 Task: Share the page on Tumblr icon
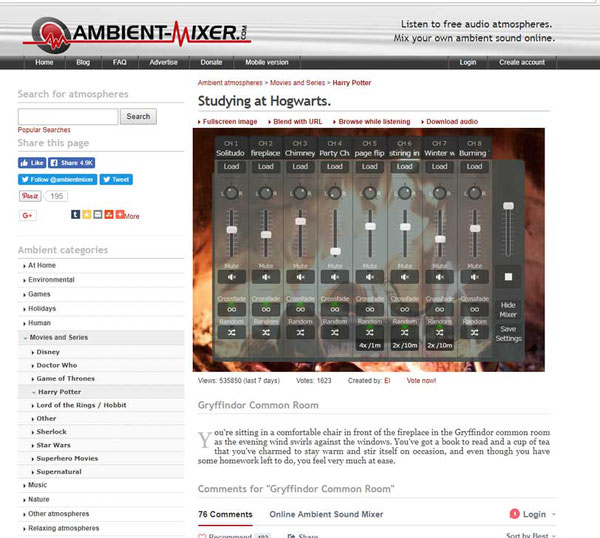[75, 214]
